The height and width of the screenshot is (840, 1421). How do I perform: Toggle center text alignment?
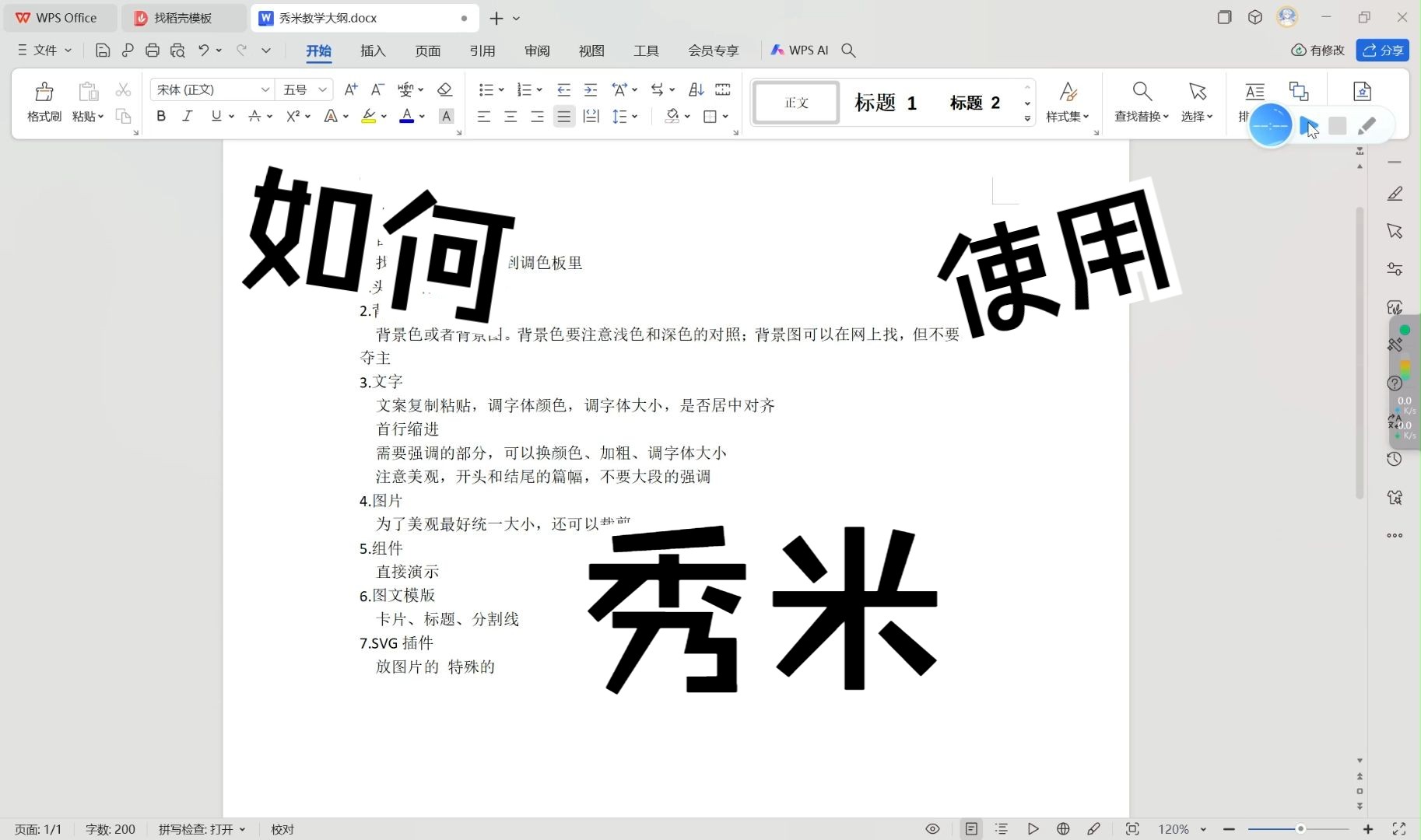point(511,117)
